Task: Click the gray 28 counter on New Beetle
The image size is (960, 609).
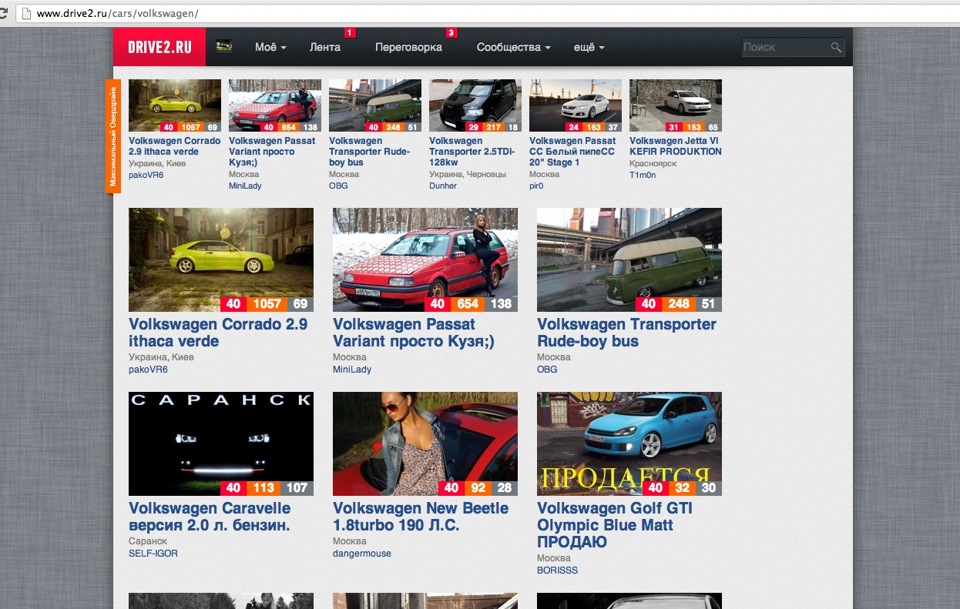Action: 504,488
